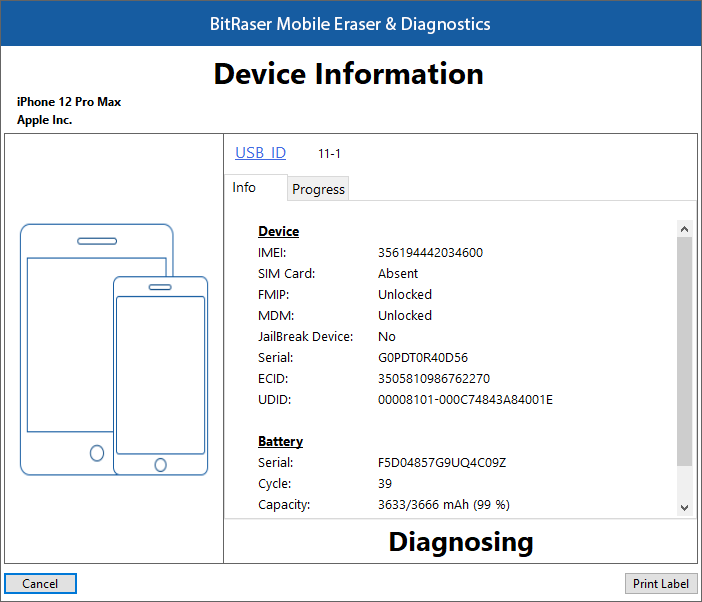Click the MDM status Unlocked

pos(405,316)
